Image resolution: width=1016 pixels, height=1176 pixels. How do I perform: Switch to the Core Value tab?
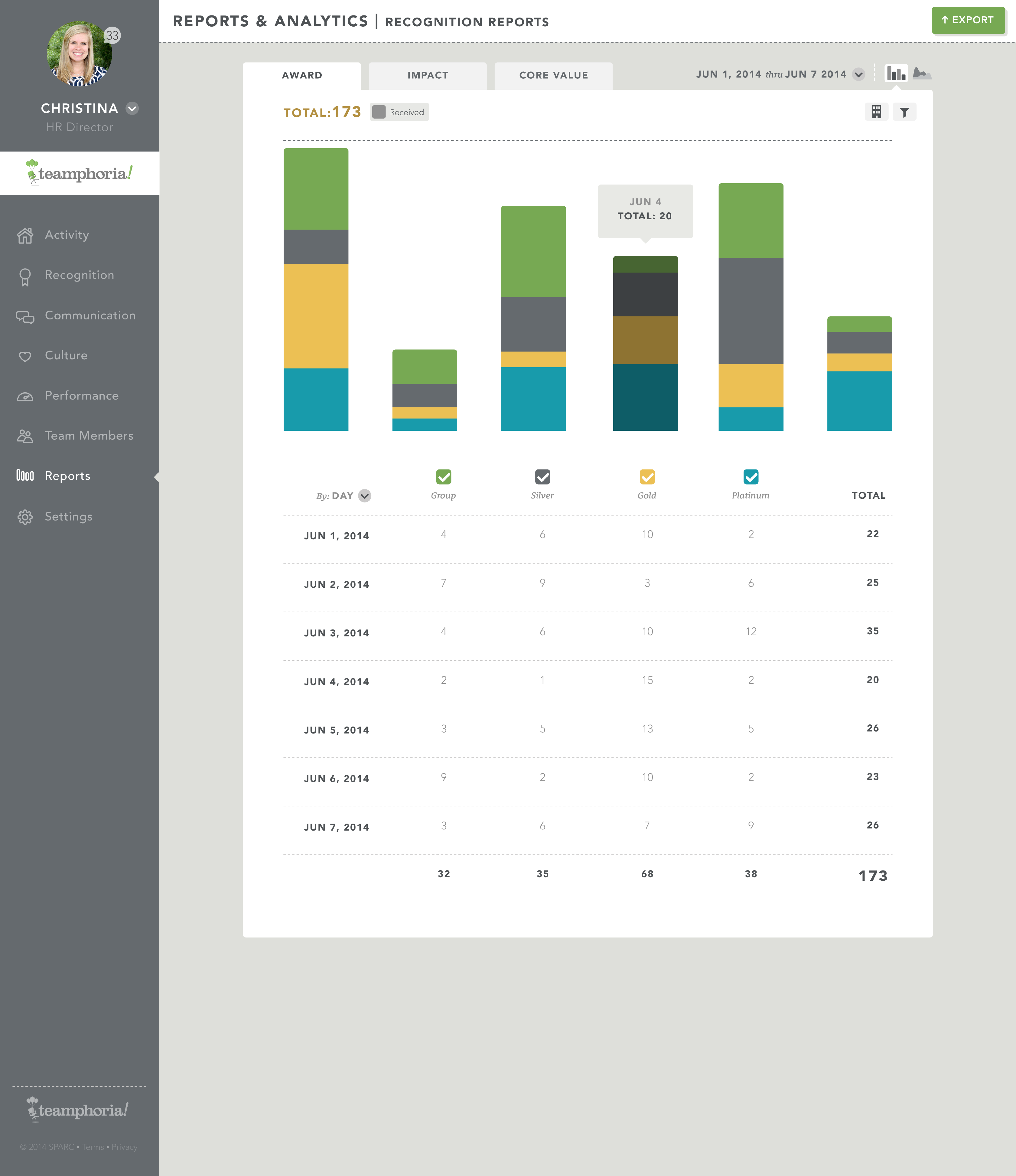[553, 76]
